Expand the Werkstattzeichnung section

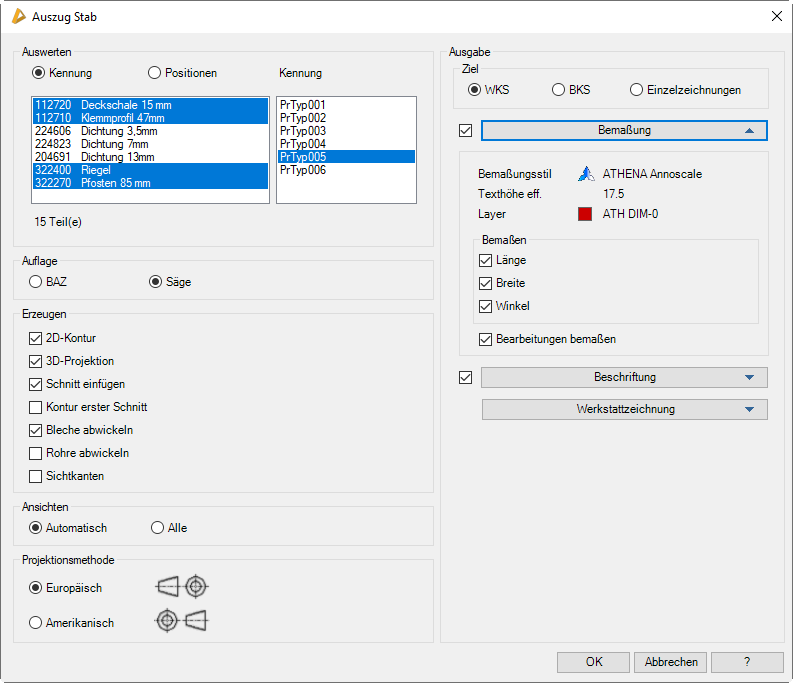pyautogui.click(x=624, y=409)
